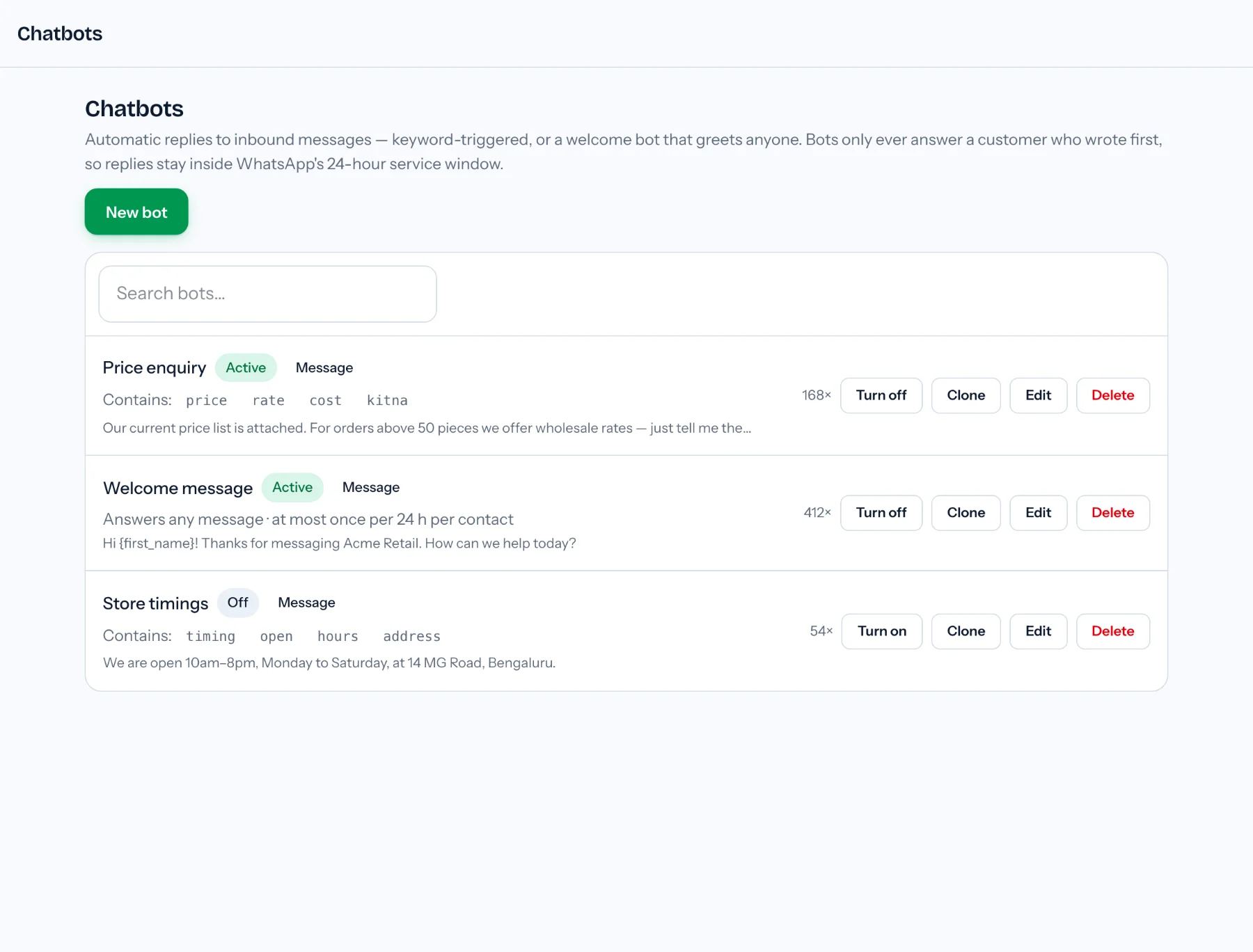
Task: Delete the Price enquiry bot
Action: (x=1112, y=395)
